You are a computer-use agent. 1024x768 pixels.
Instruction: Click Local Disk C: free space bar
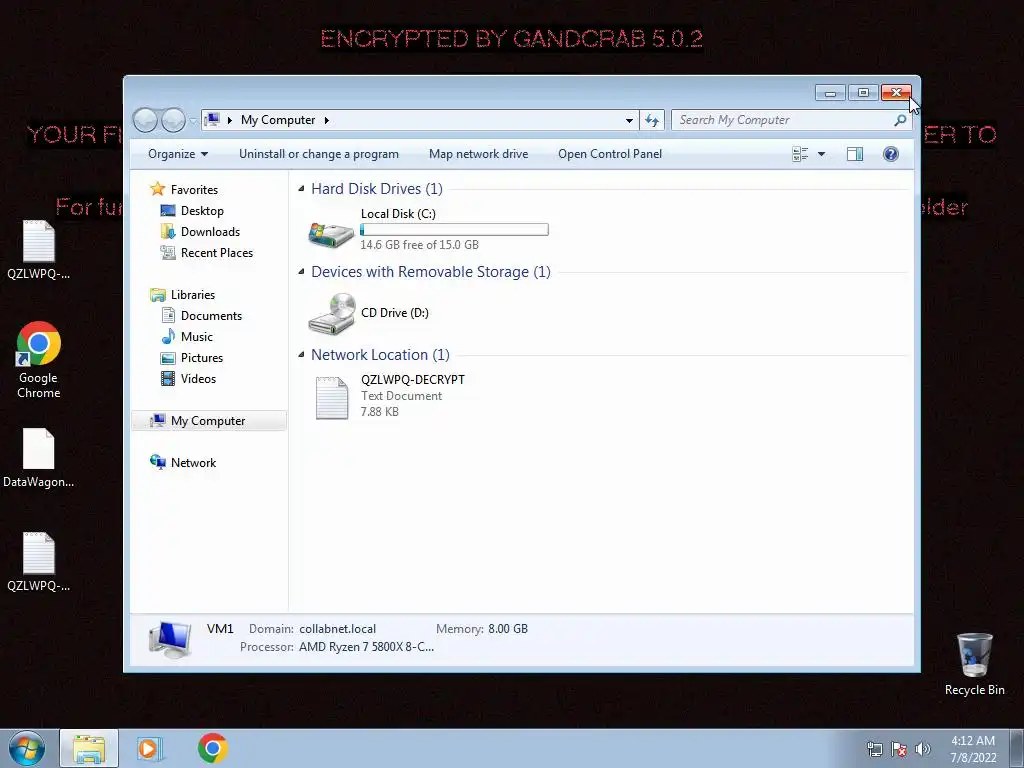tap(454, 229)
